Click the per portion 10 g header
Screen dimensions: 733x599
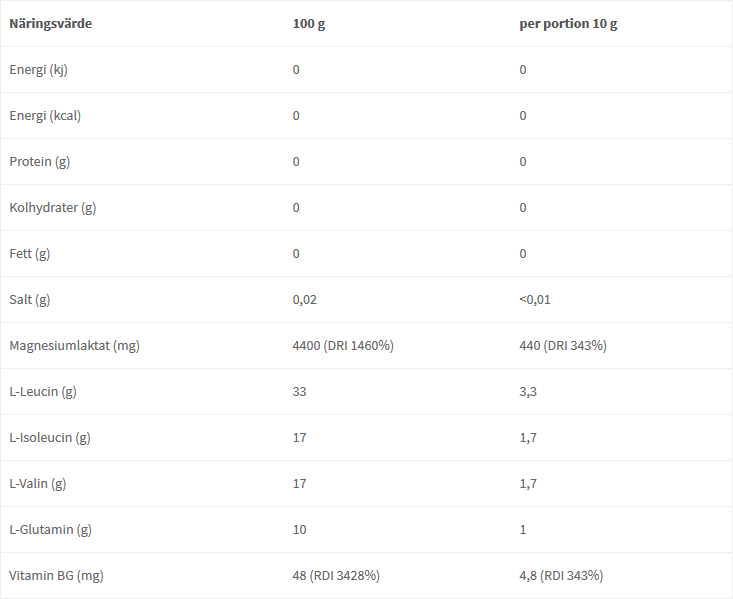568,23
